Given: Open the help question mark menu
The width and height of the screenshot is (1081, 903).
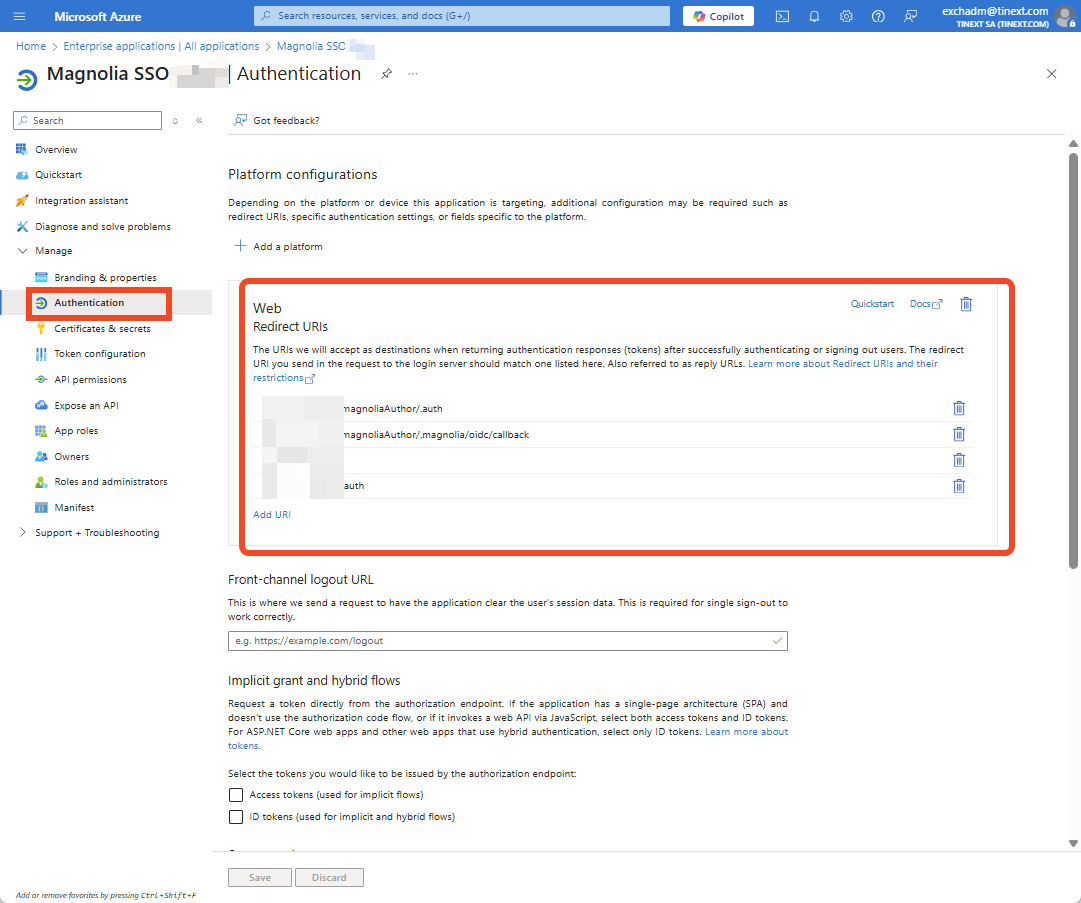Looking at the screenshot, I should coord(878,16).
